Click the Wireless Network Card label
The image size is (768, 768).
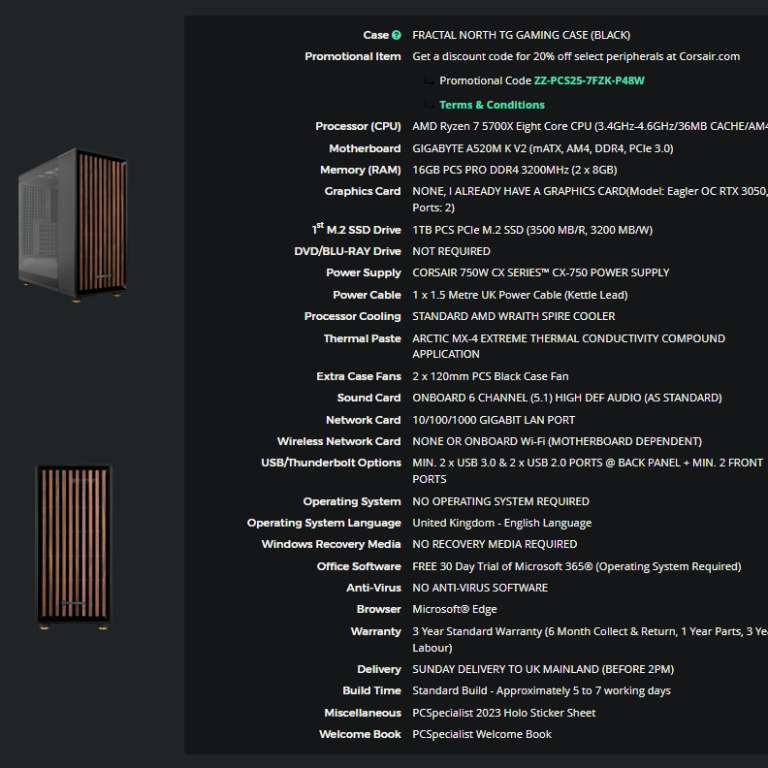coord(339,441)
